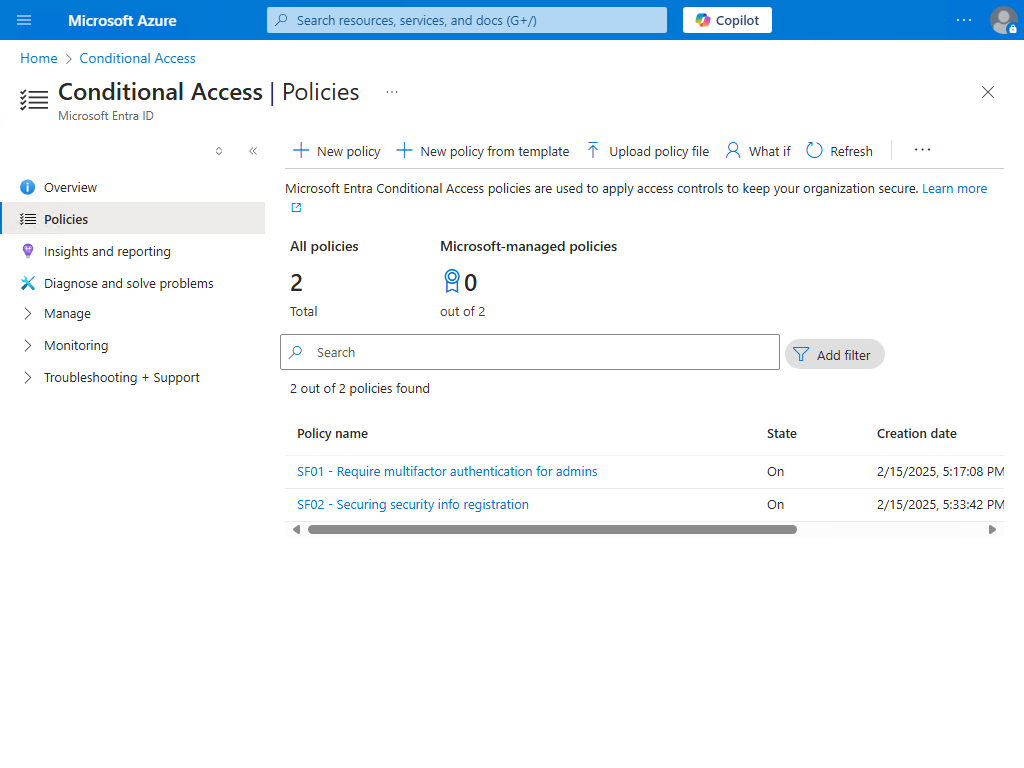Expand the Monitoring section
Image resolution: width=1024 pixels, height=768 pixels.
[x=27, y=345]
